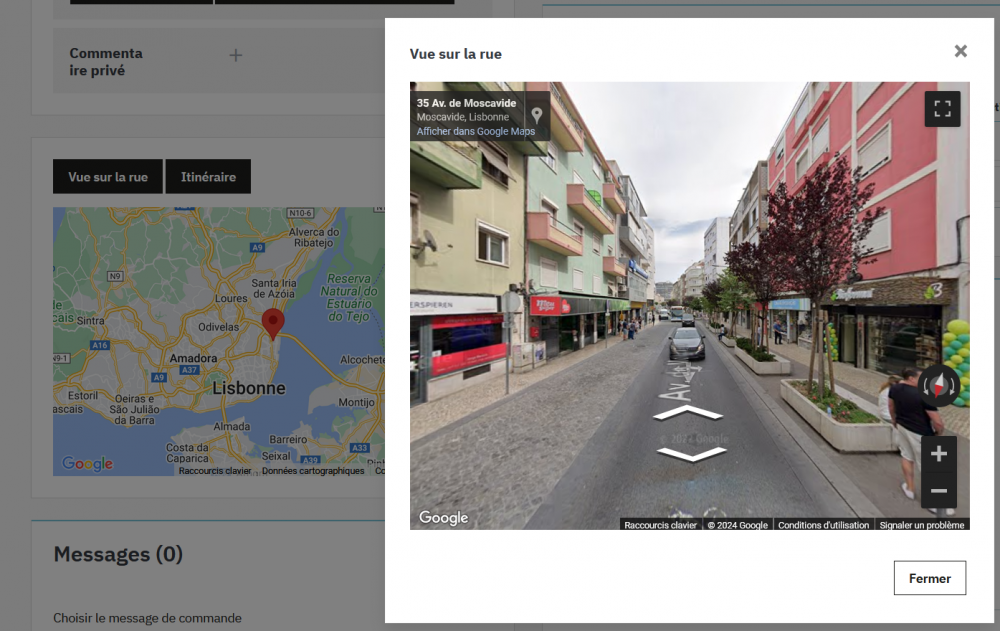Click the 35 Av. de Moscavide address text
This screenshot has width=1000, height=631.
tap(466, 103)
